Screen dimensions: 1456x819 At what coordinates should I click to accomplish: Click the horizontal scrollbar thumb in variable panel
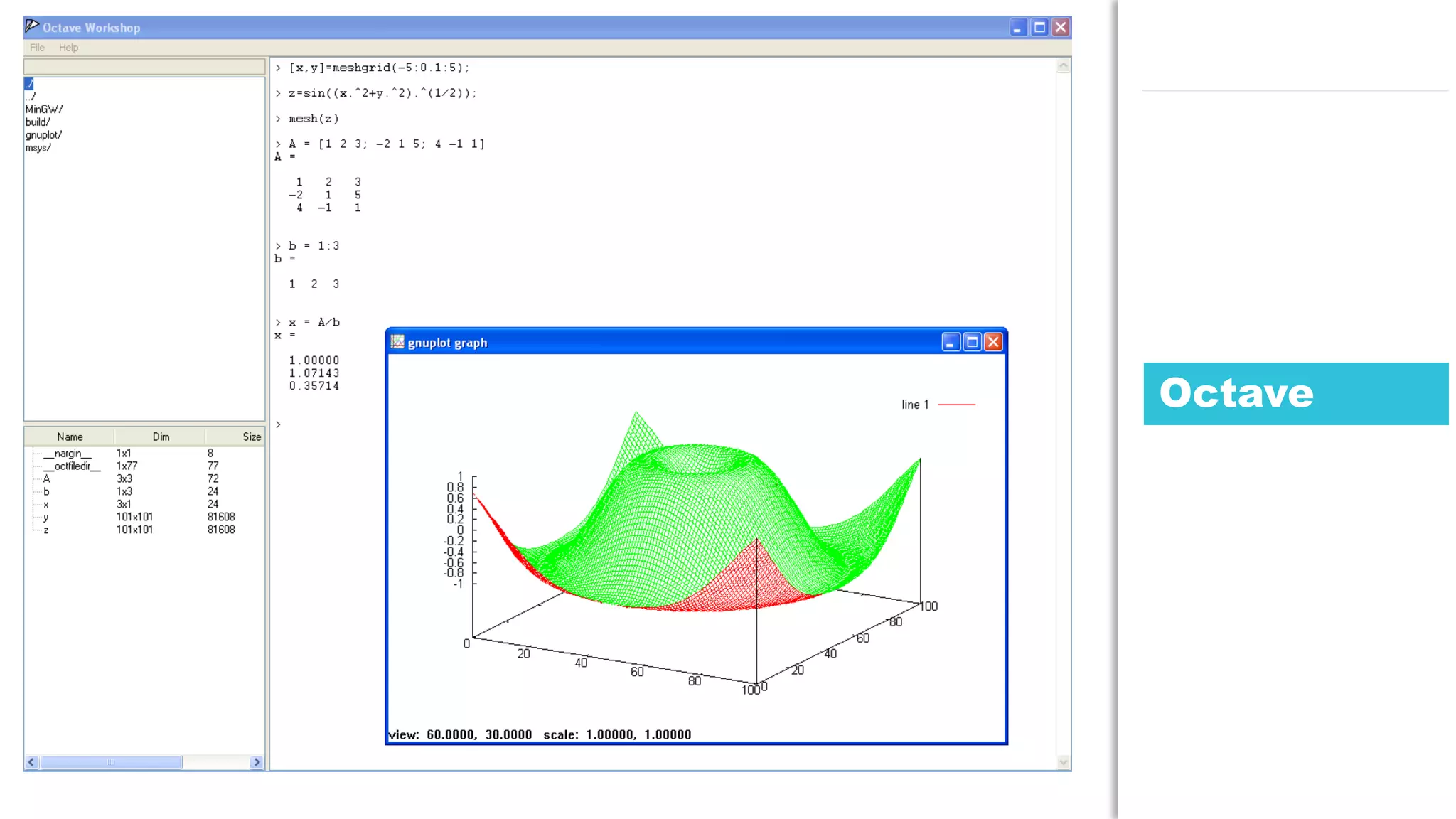tap(111, 762)
